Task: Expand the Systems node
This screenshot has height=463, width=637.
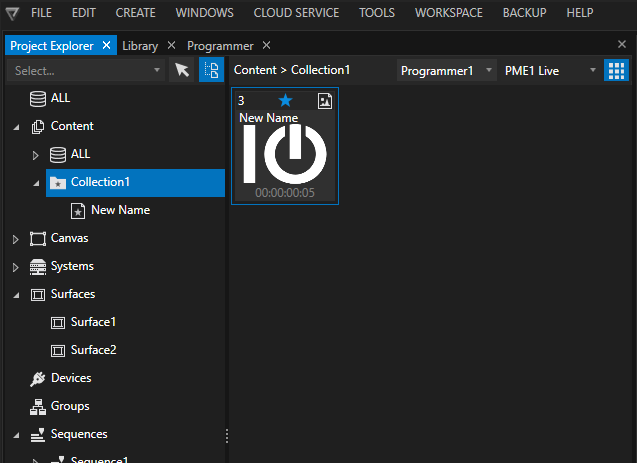Action: coord(15,267)
